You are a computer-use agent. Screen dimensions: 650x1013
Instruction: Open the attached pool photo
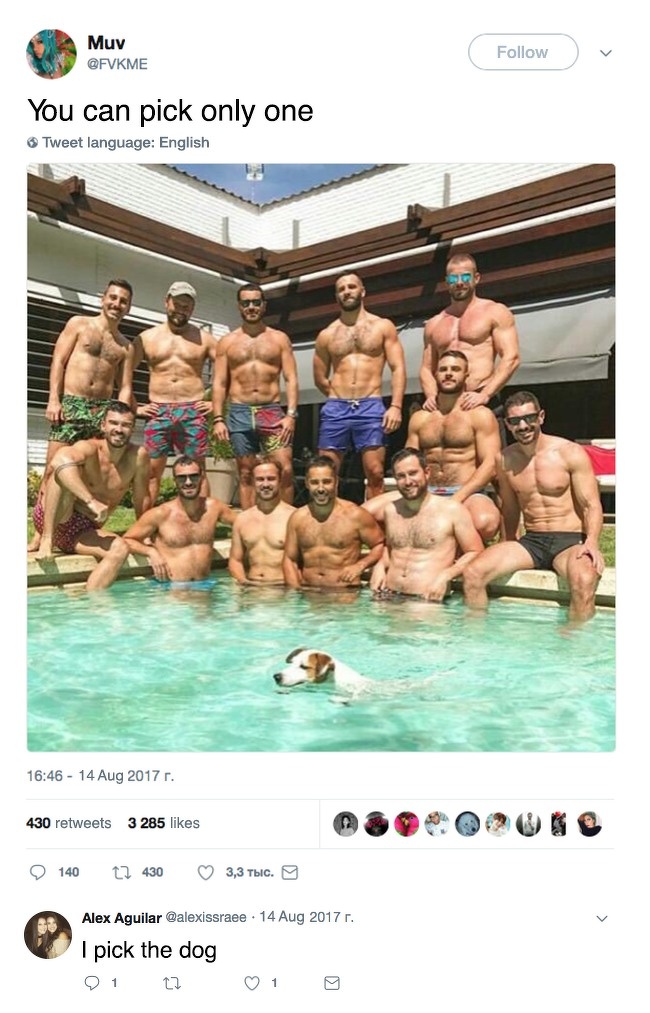(321, 457)
